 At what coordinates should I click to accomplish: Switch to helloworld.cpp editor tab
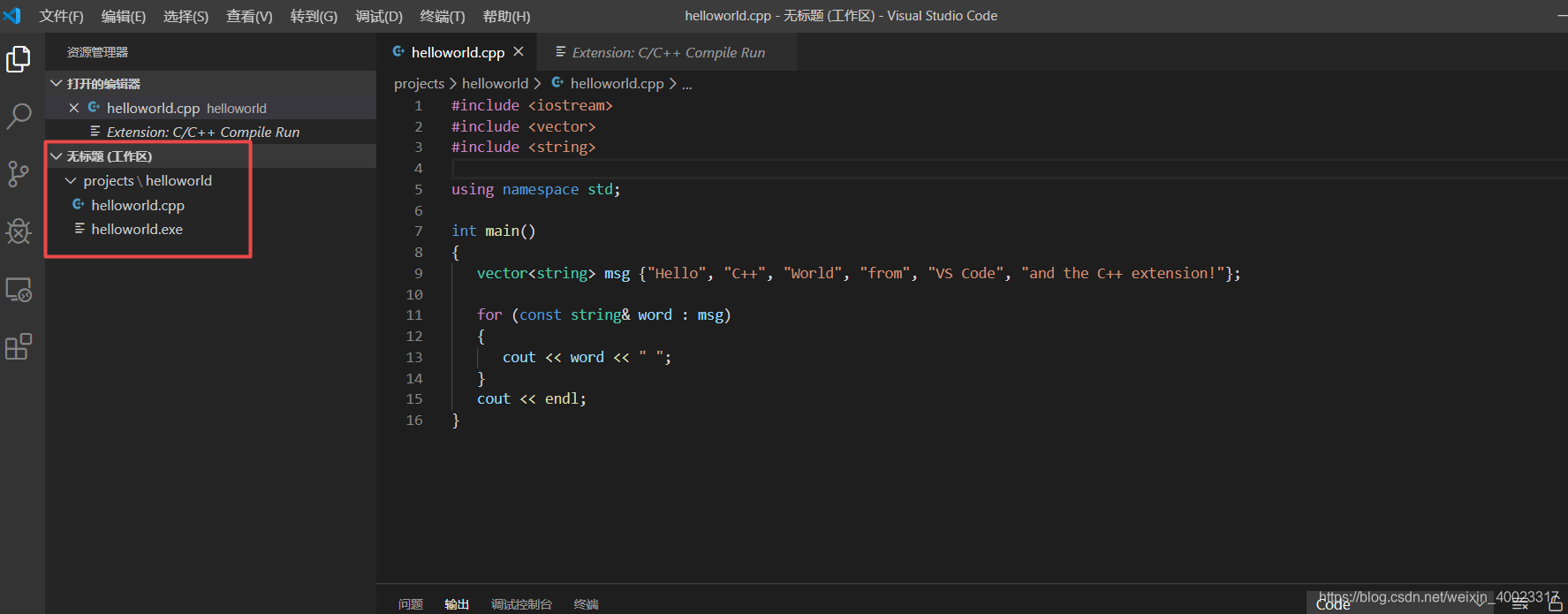tap(458, 52)
